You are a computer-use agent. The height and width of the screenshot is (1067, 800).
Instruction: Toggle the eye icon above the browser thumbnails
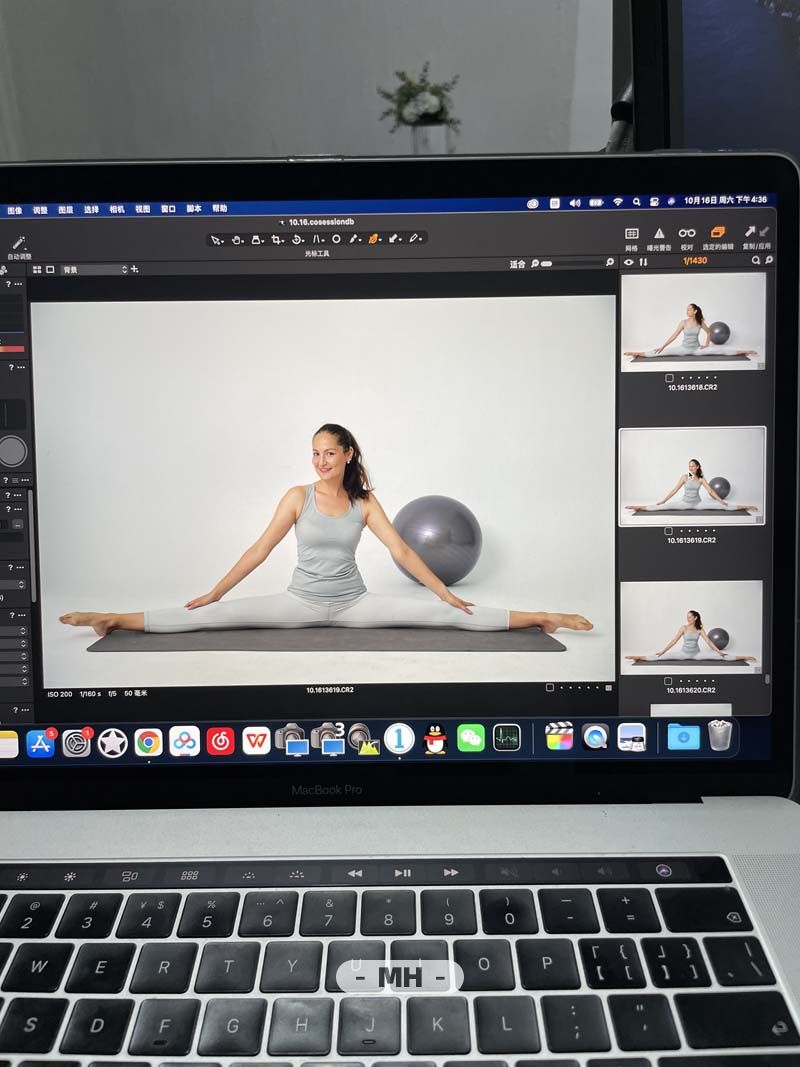tap(629, 262)
